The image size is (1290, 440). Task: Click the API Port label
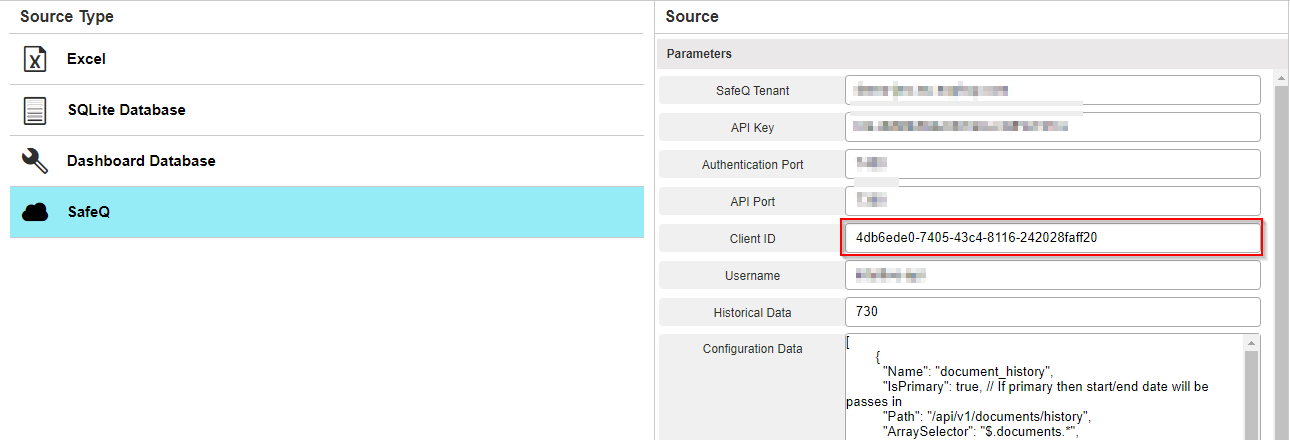pyautogui.click(x=752, y=202)
